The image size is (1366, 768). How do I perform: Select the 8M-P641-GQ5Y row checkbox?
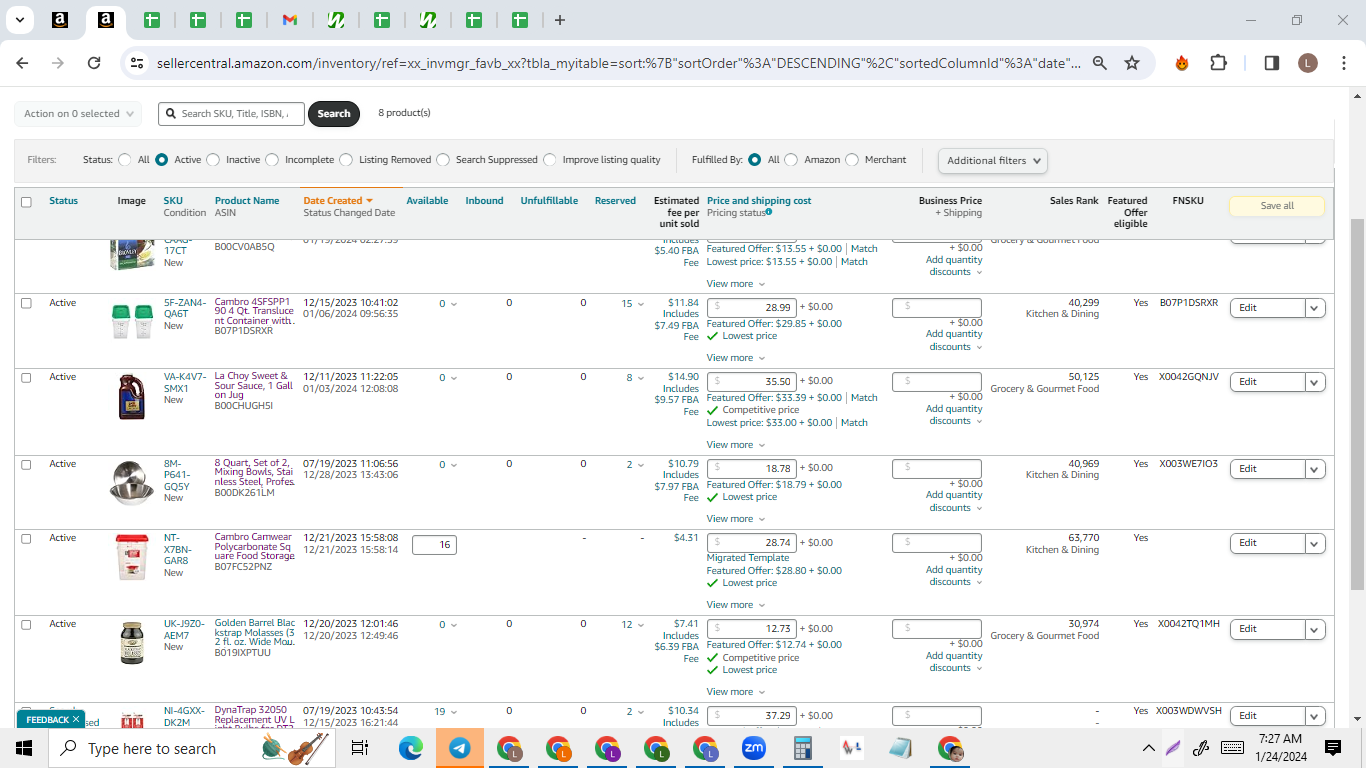click(x=26, y=464)
